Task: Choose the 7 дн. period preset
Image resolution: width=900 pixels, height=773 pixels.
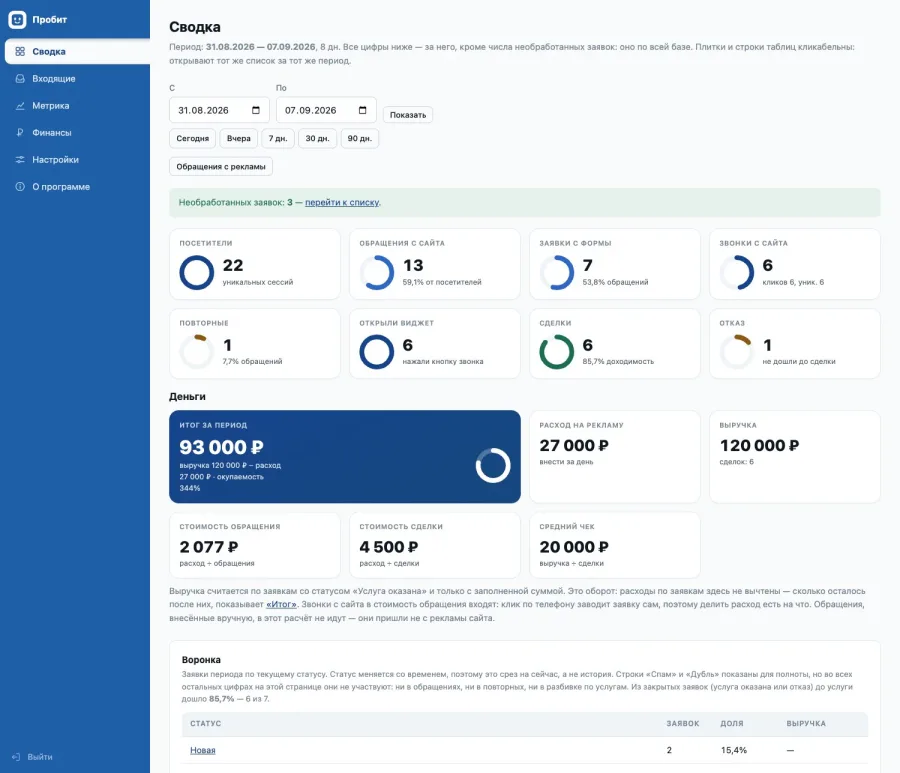Action: pos(278,138)
